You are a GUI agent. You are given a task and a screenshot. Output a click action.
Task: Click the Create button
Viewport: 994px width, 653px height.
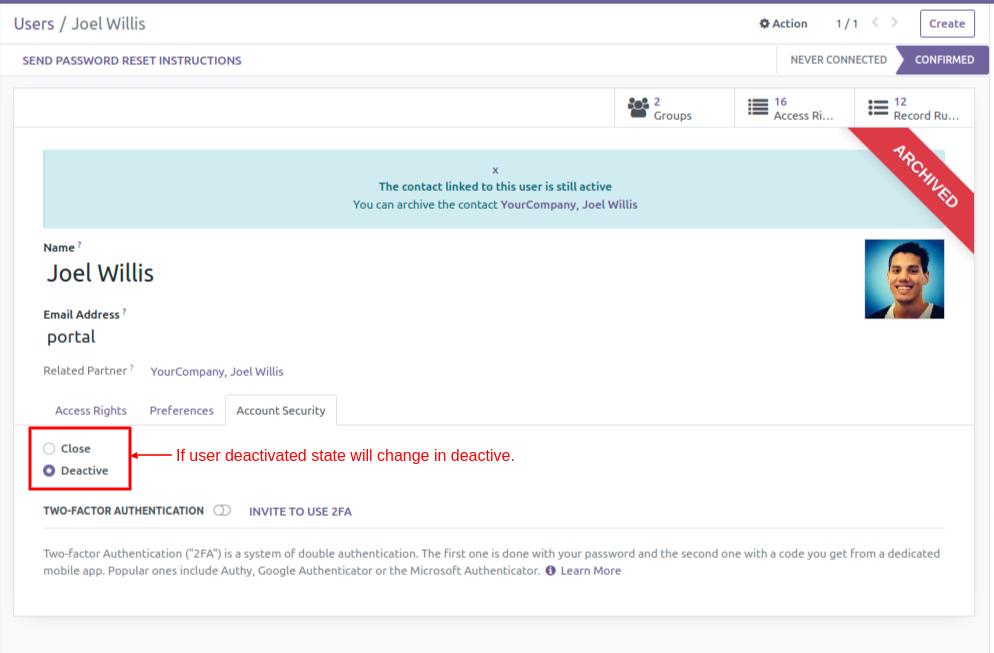click(x=947, y=23)
